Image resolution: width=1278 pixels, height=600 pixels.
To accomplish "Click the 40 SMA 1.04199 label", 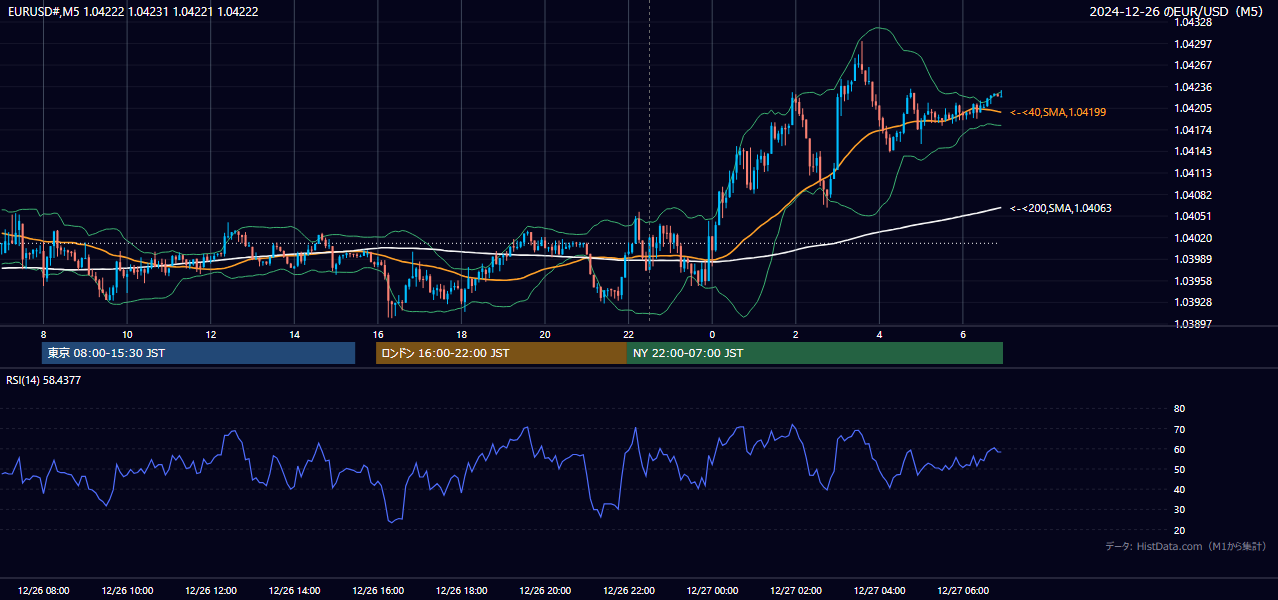I will click(x=1058, y=112).
